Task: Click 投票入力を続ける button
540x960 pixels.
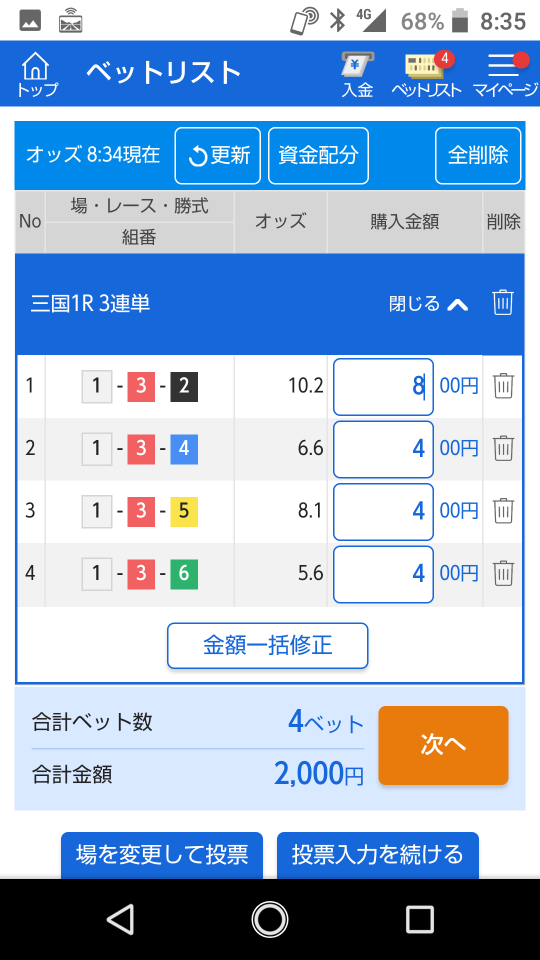Action: [x=378, y=855]
